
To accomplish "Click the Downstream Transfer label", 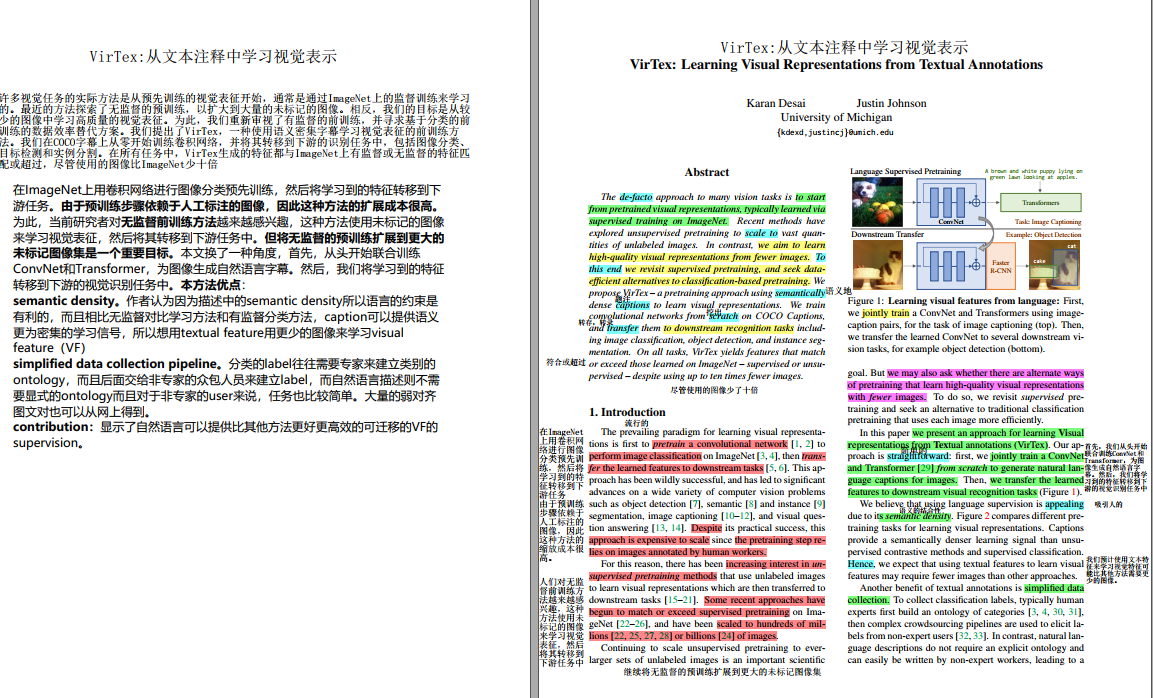I will coord(888,234).
